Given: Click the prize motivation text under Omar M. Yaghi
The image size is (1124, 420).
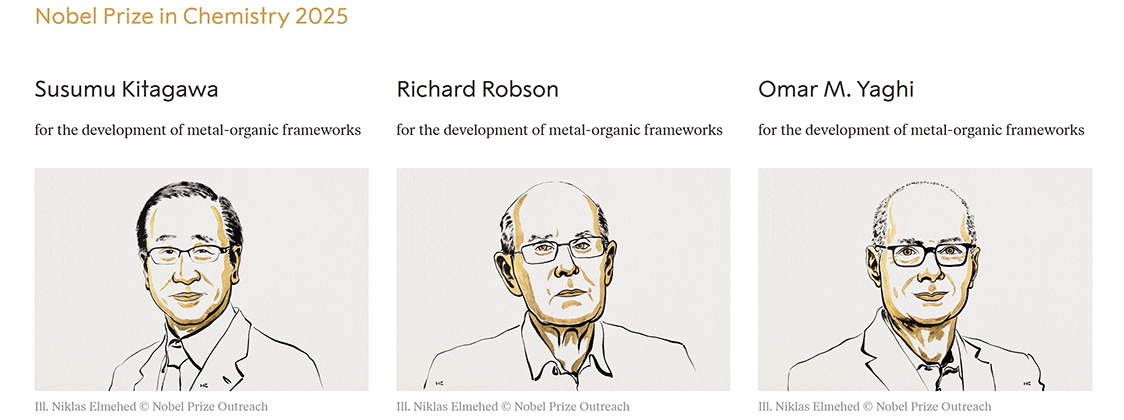Looking at the screenshot, I should 921,130.
